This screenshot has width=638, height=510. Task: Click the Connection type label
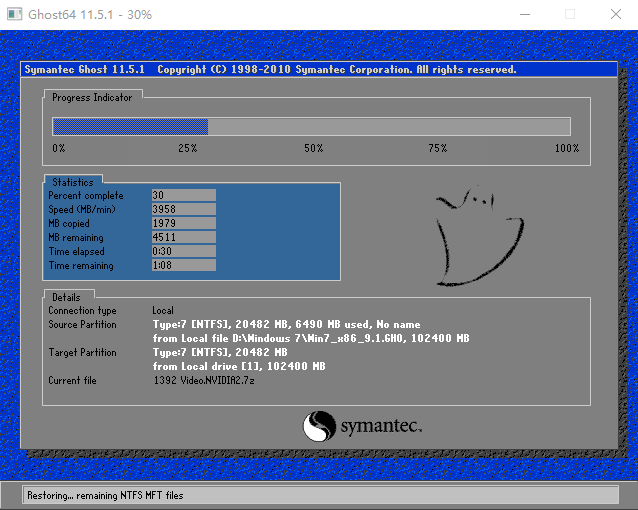(82, 311)
